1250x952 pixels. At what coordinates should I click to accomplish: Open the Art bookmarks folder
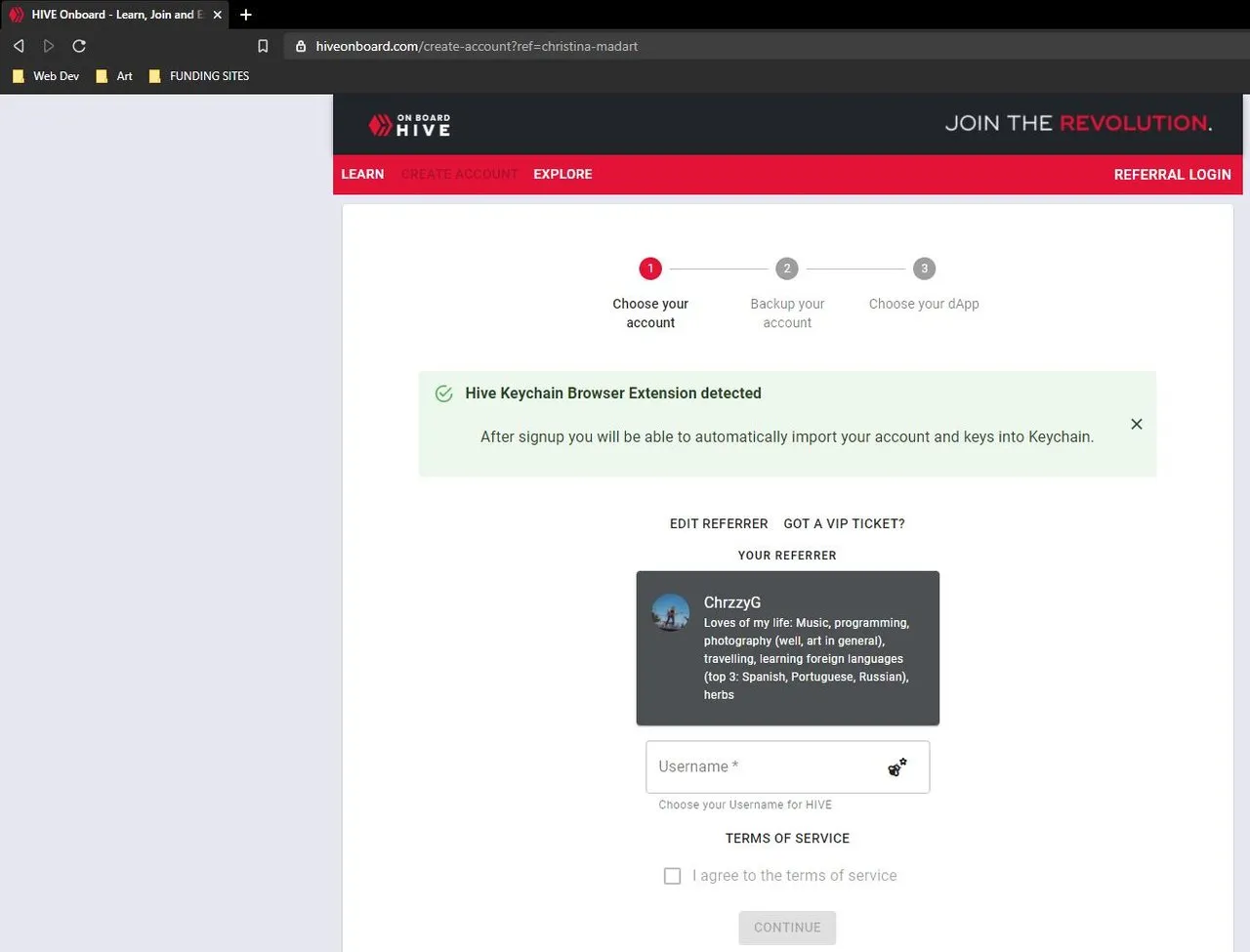click(114, 76)
